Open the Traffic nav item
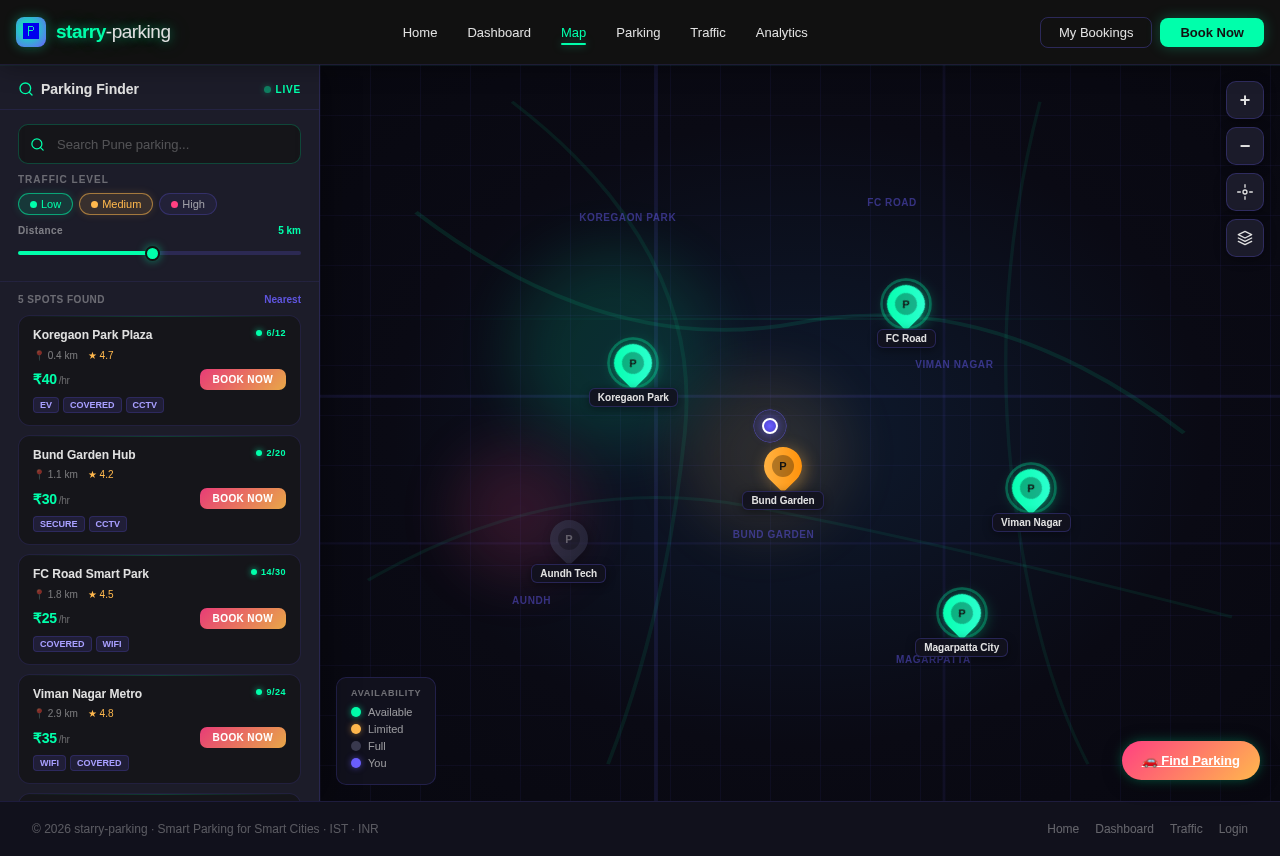The width and height of the screenshot is (1280, 856). point(708,32)
